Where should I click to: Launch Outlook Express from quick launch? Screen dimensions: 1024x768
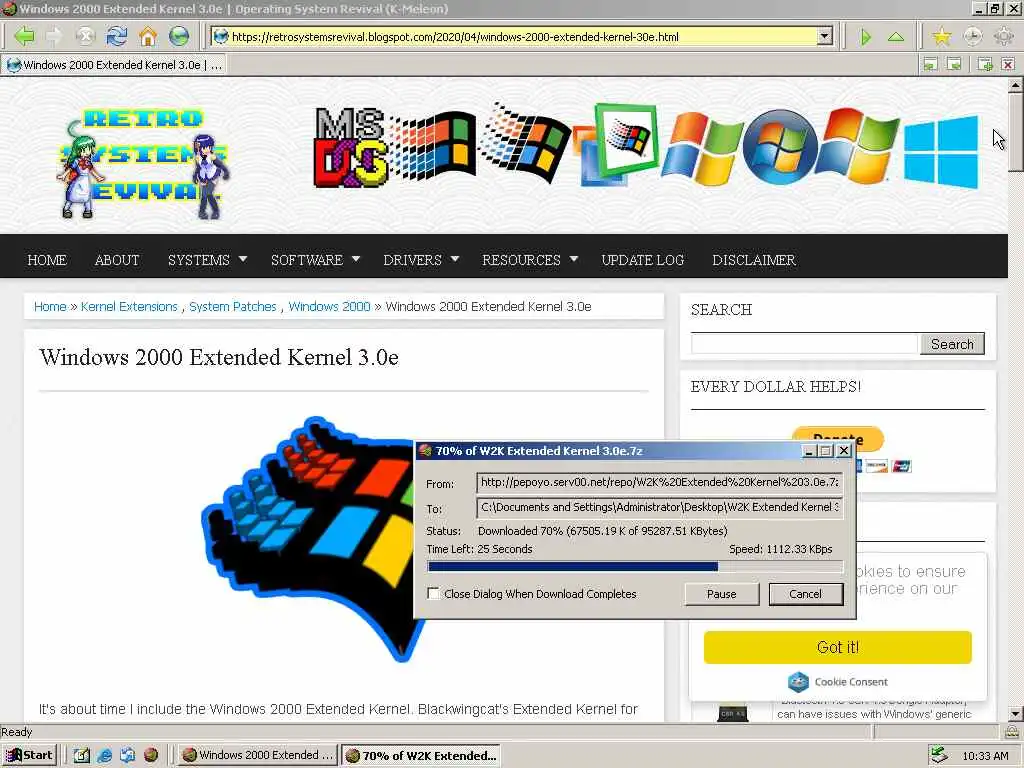[127, 755]
